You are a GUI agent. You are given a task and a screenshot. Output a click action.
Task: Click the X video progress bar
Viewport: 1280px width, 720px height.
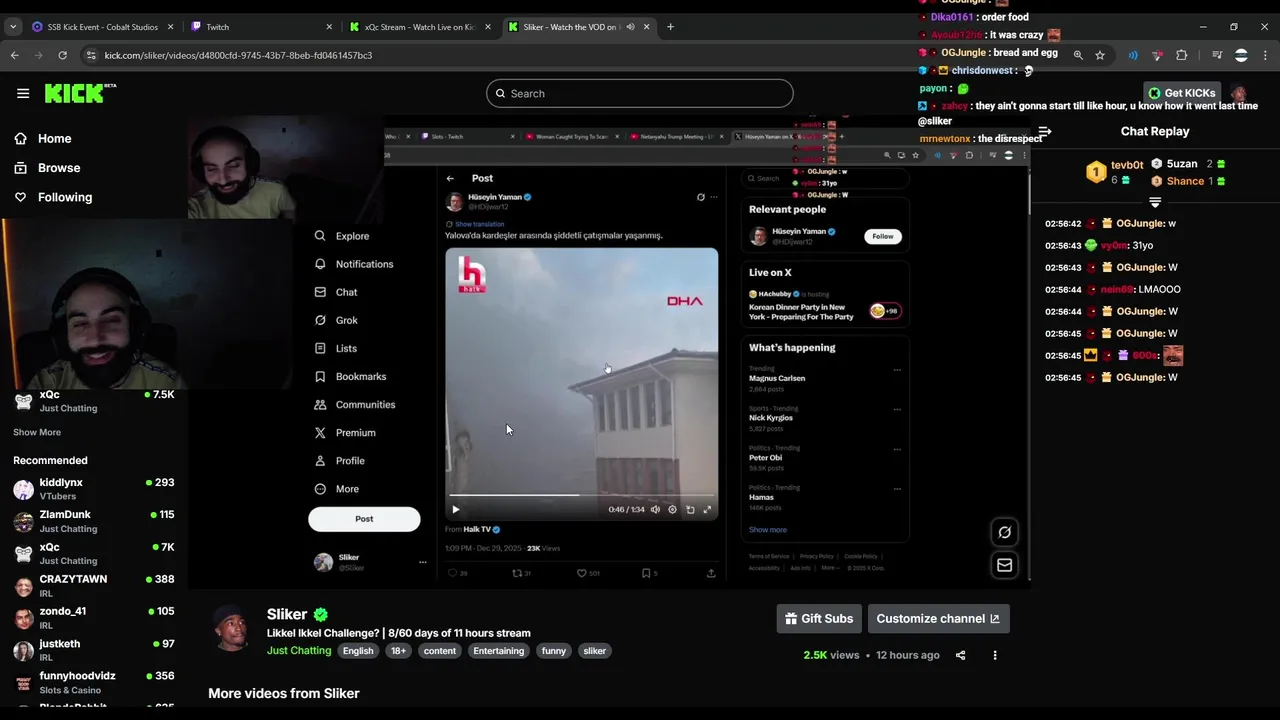(582, 495)
